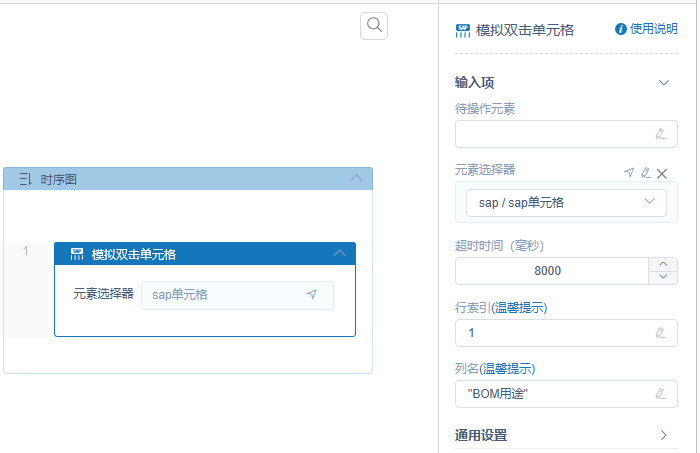This screenshot has width=700, height=453.
Task: Collapse the 时序图 panel with its chevron
Action: click(x=356, y=179)
